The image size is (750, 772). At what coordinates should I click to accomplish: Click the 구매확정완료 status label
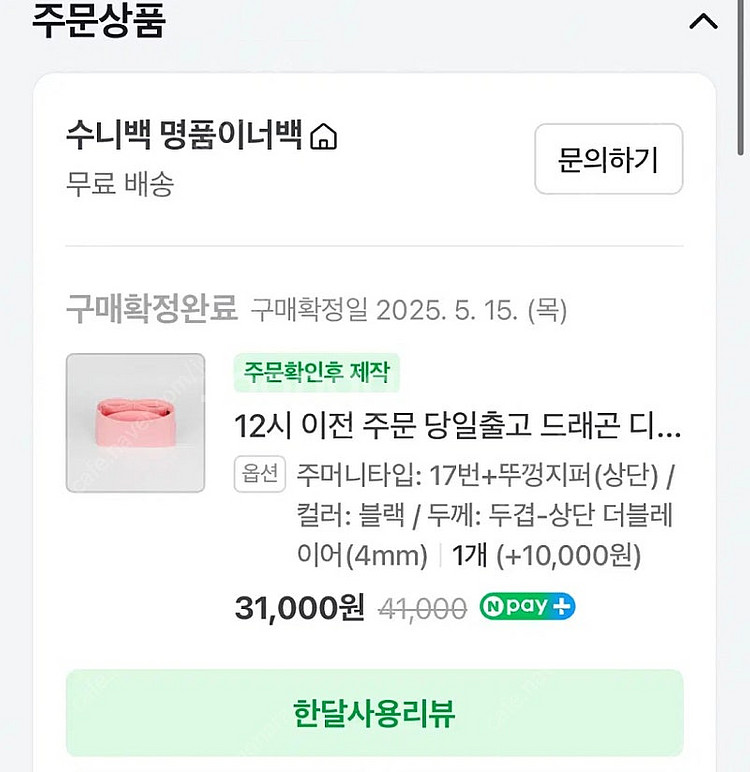(x=151, y=309)
